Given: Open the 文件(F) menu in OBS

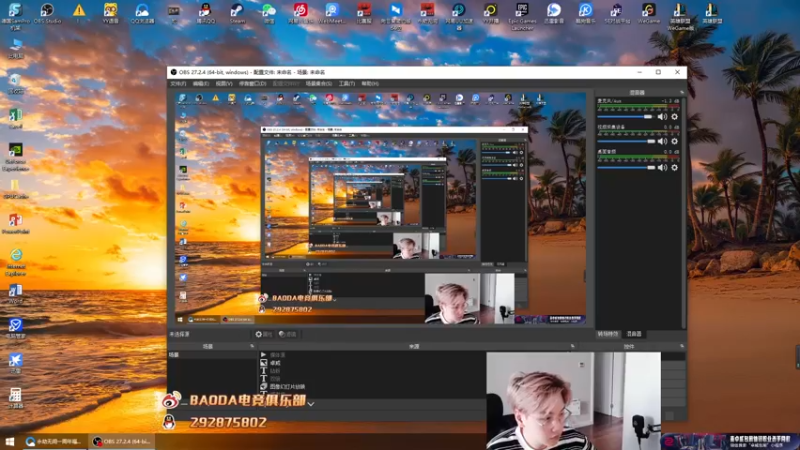Looking at the screenshot, I should (x=179, y=84).
